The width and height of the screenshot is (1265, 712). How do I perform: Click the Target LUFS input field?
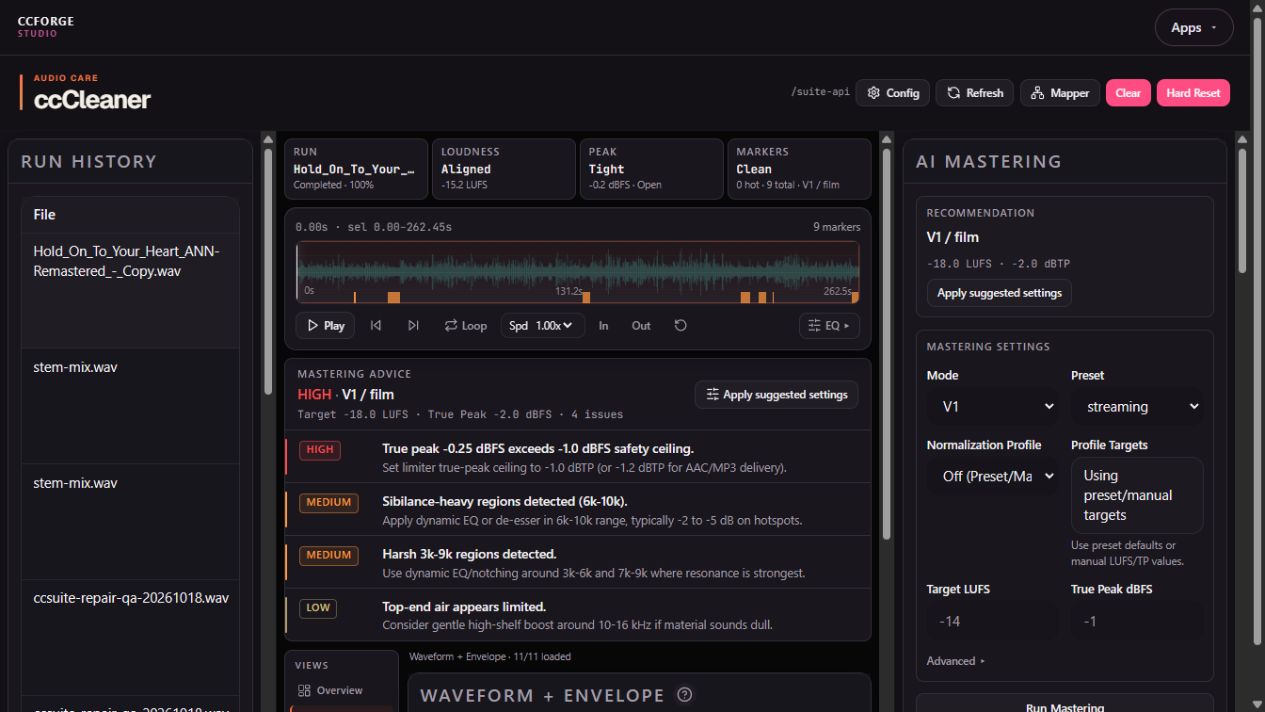[992, 622]
